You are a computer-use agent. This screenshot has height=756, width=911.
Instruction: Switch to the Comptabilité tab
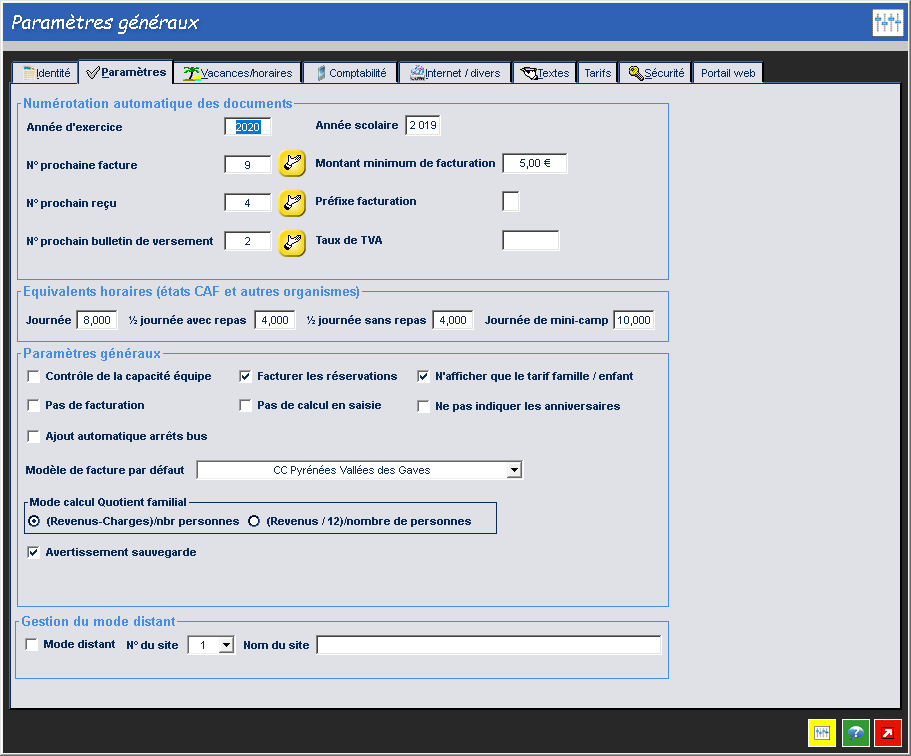[x=350, y=73]
